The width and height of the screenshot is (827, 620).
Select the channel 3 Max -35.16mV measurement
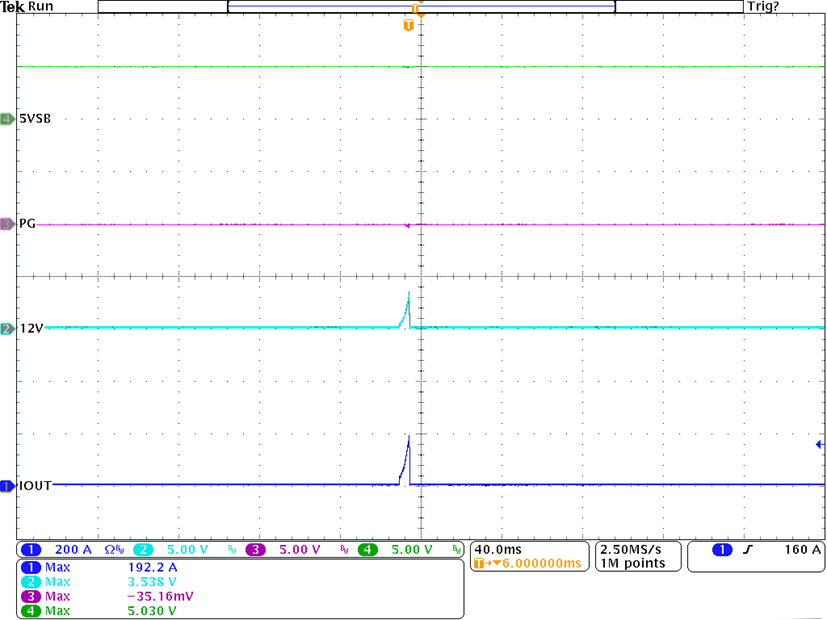tap(100, 596)
